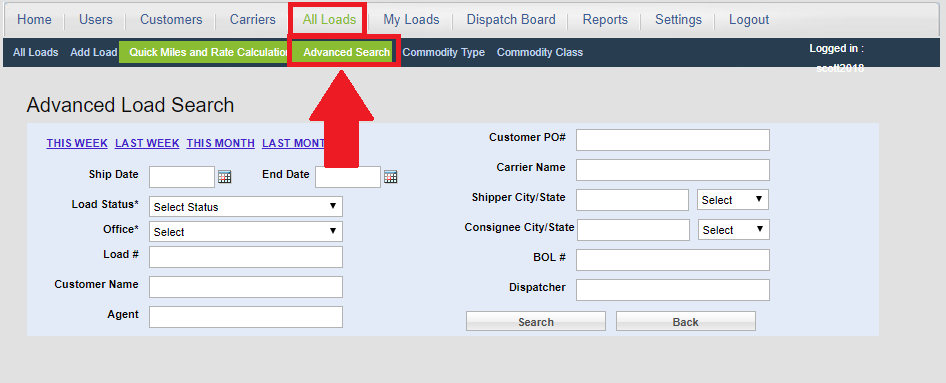Open the Consignee state Select dropdown
Screen dimensions: 946x383
click(734, 230)
